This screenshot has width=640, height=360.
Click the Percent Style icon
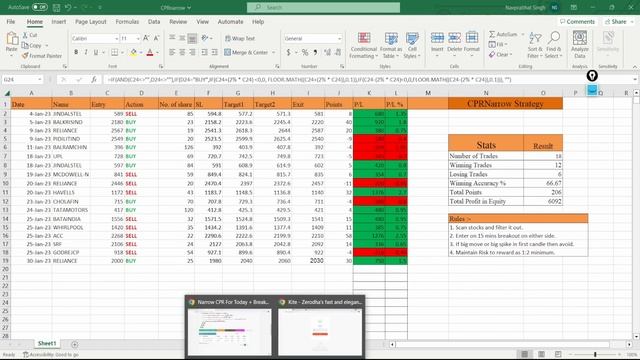tap(305, 52)
